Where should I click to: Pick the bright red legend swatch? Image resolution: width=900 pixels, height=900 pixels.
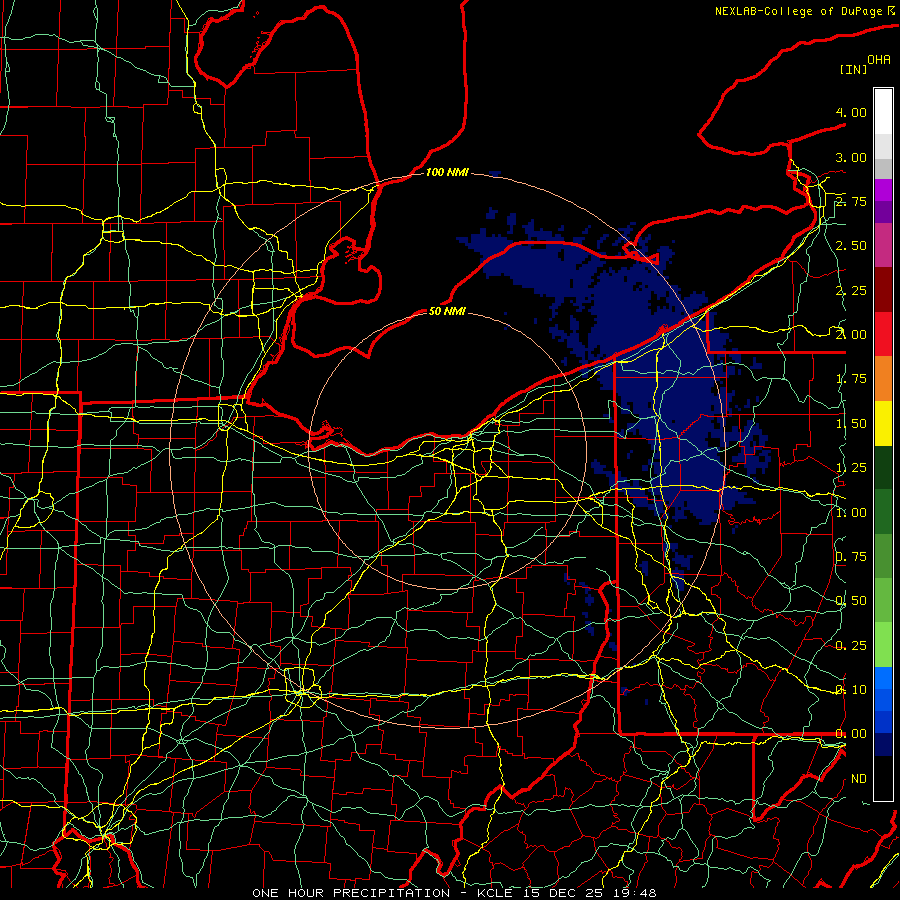pyautogui.click(x=883, y=334)
